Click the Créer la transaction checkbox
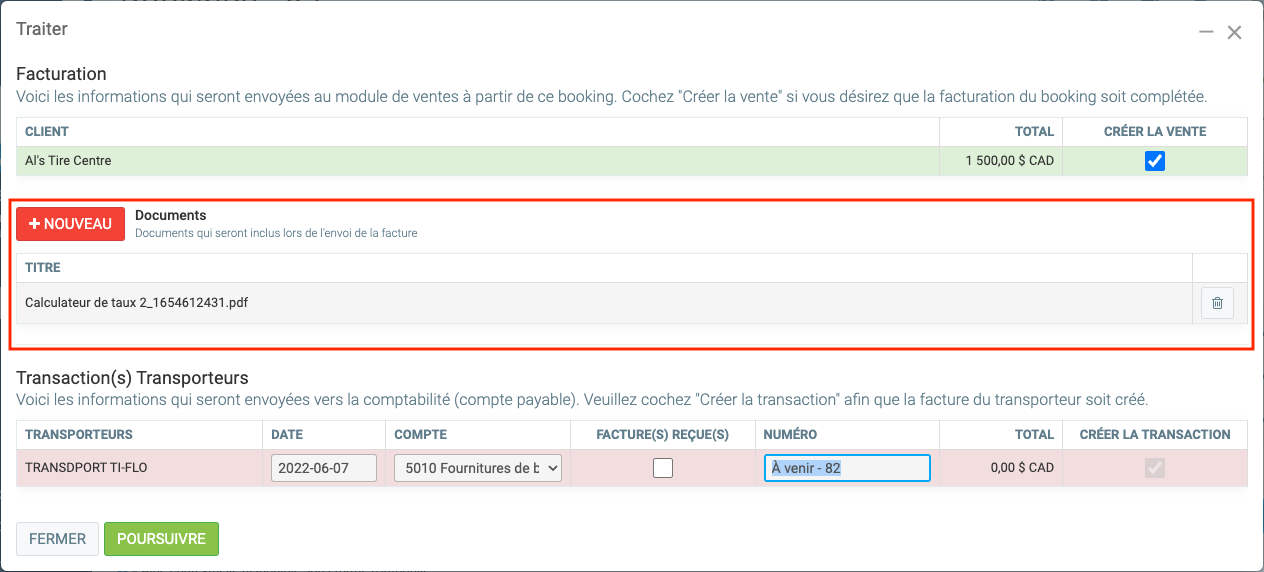1264x572 pixels. point(1155,468)
